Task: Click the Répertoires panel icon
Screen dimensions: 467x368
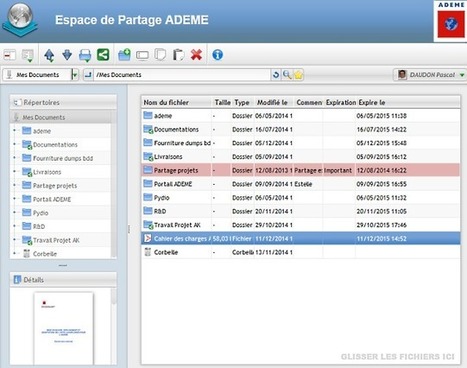Action: click(17, 102)
